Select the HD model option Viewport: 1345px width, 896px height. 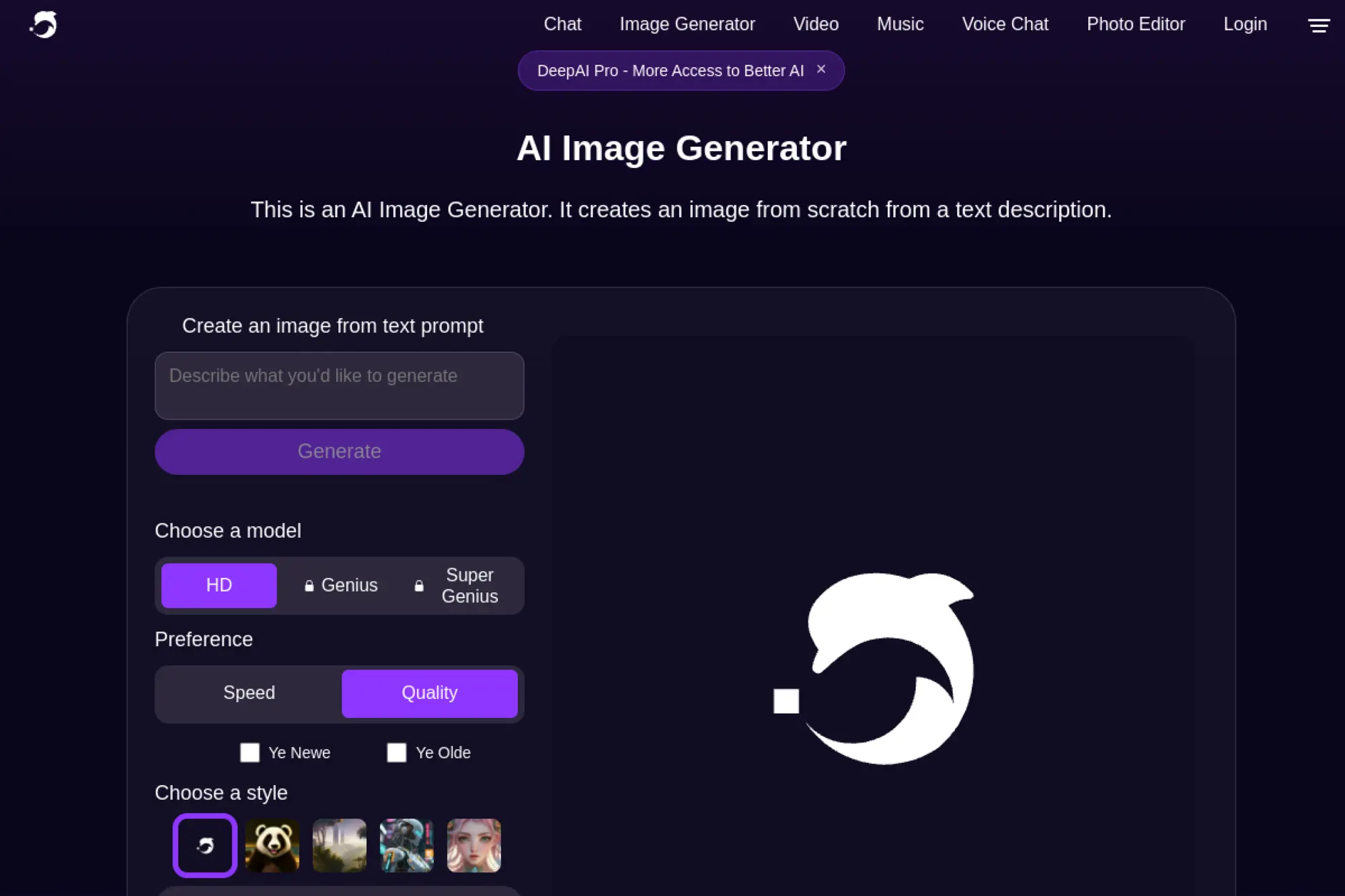[x=219, y=585]
